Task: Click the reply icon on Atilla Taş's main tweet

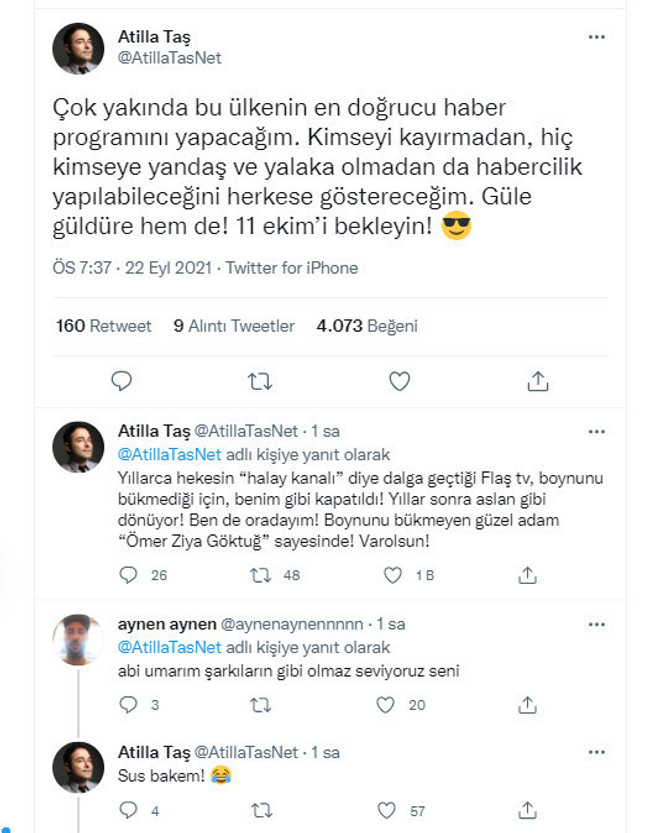Action: 121,381
